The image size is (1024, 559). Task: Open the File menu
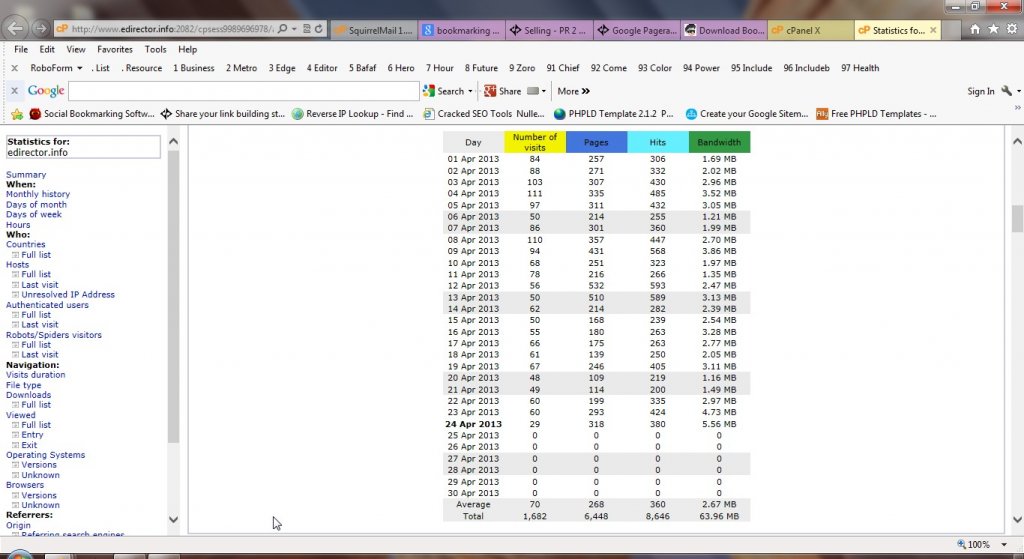pyautogui.click(x=21, y=49)
